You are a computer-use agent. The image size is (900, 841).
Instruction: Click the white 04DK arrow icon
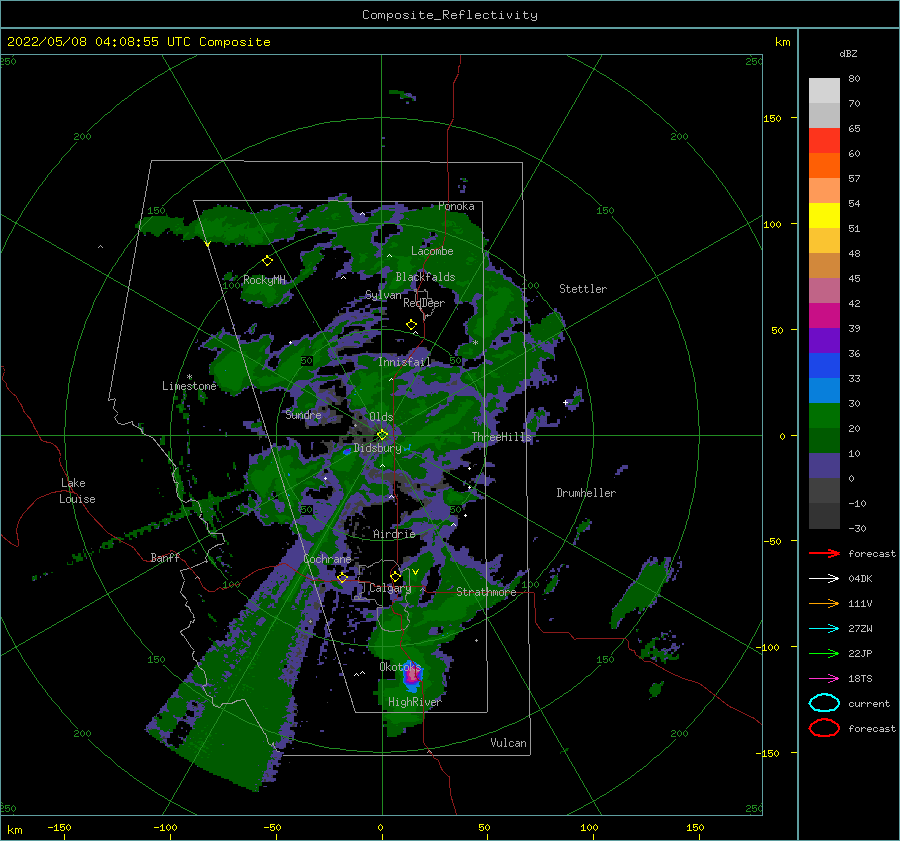pyautogui.click(x=824, y=578)
